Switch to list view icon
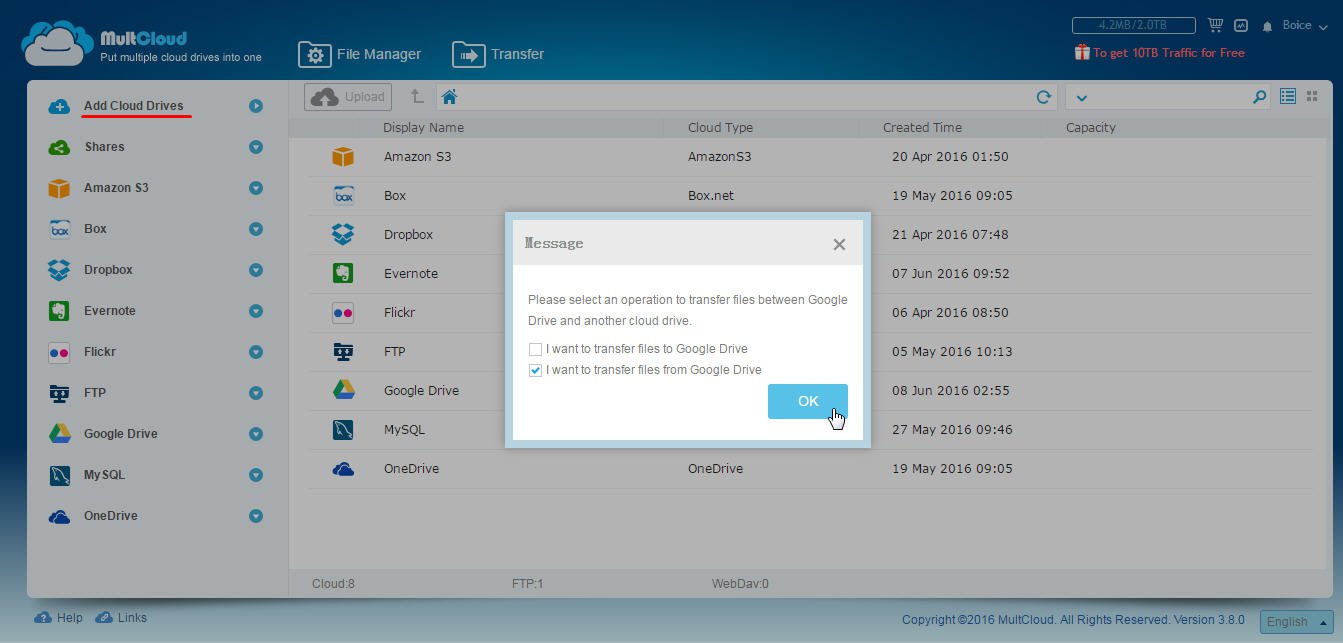 pyautogui.click(x=1288, y=96)
